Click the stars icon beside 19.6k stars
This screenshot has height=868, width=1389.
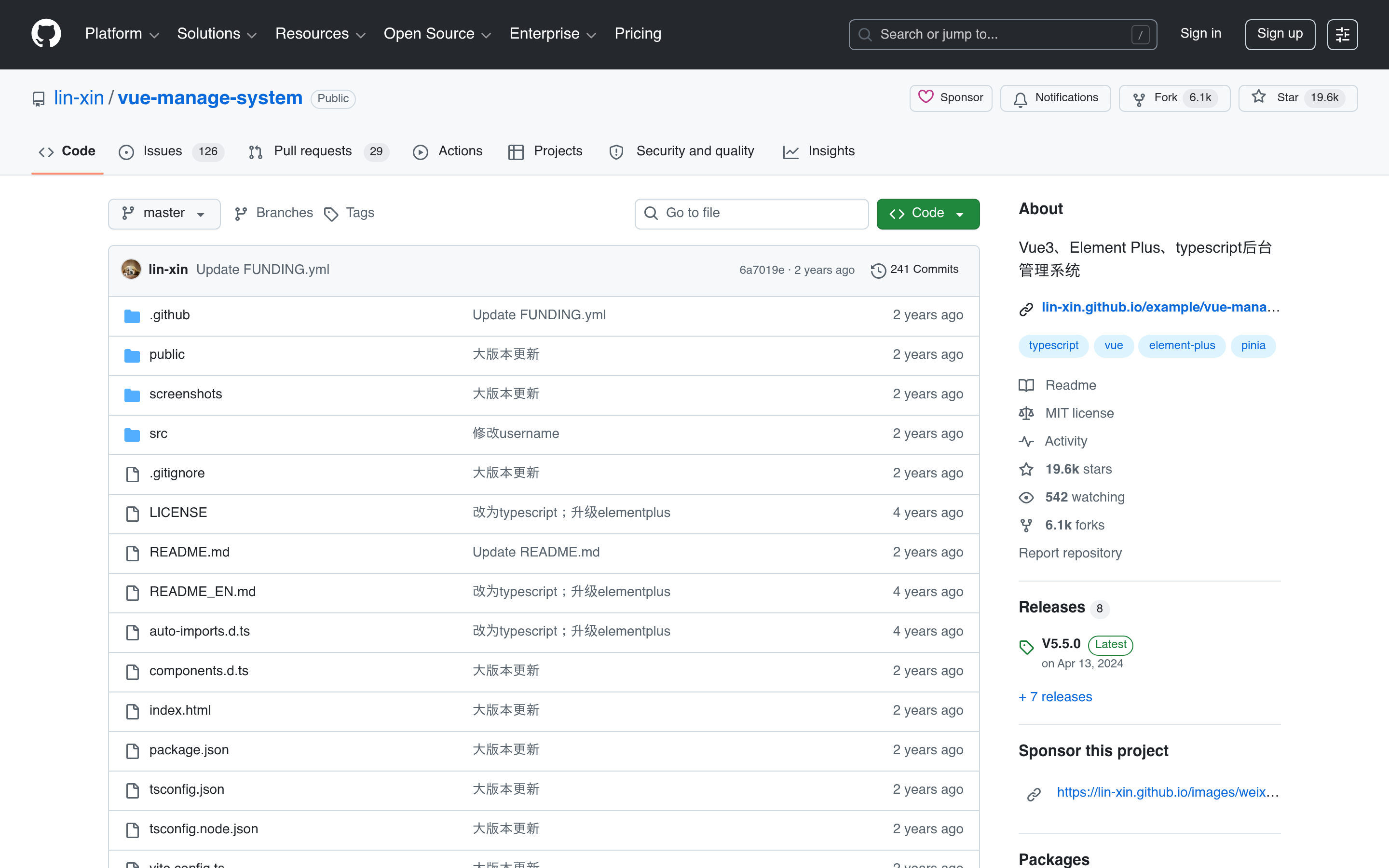1026,470
